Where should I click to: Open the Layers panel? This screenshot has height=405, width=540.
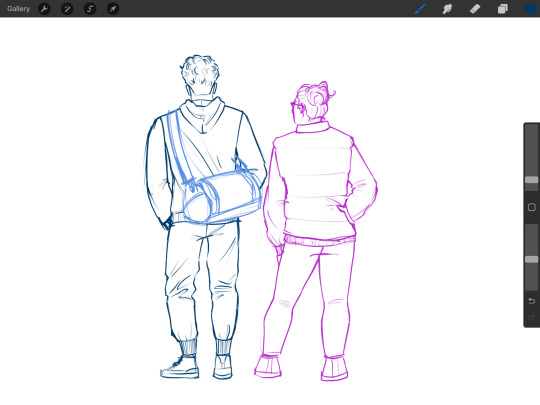point(502,9)
